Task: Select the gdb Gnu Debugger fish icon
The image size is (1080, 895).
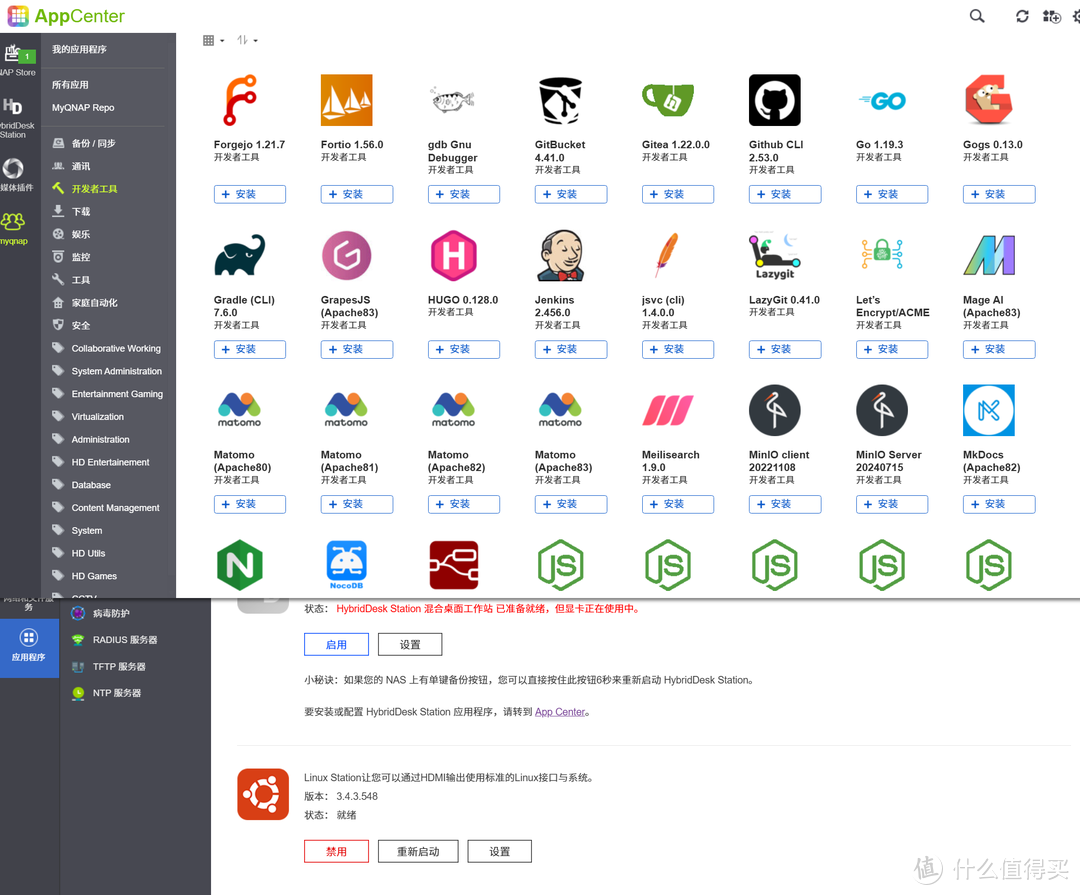Action: (x=453, y=101)
